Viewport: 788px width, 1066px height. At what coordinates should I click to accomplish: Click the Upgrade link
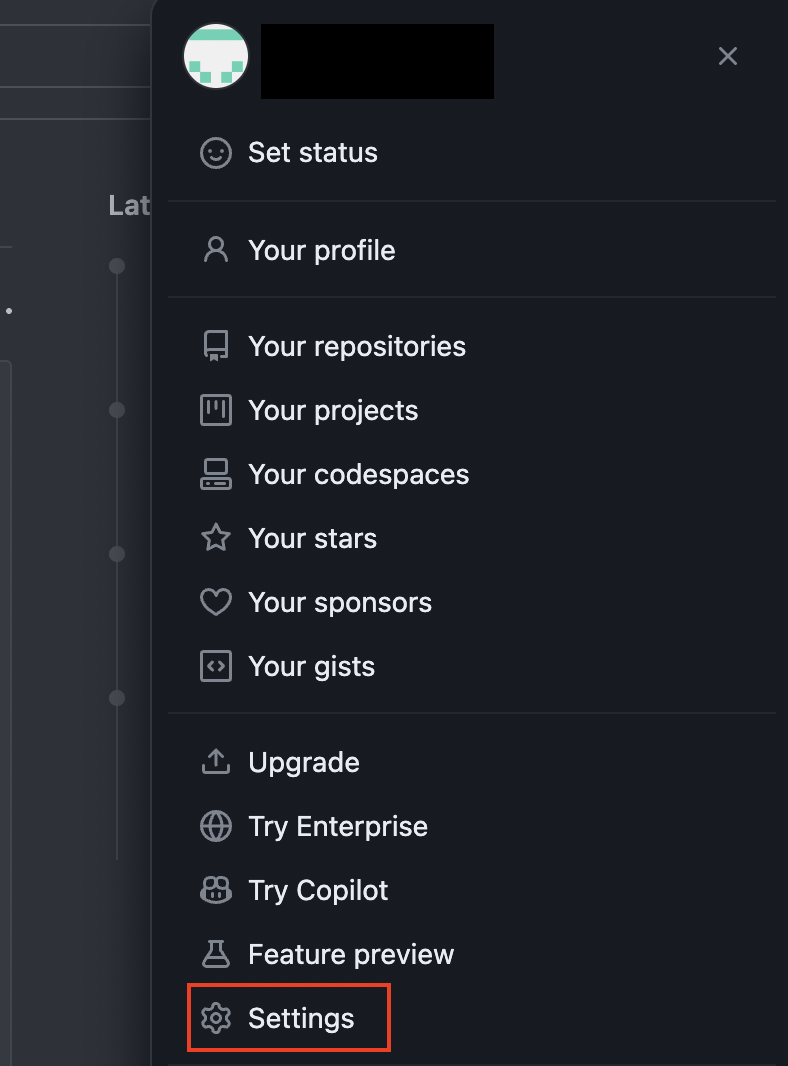coord(303,761)
